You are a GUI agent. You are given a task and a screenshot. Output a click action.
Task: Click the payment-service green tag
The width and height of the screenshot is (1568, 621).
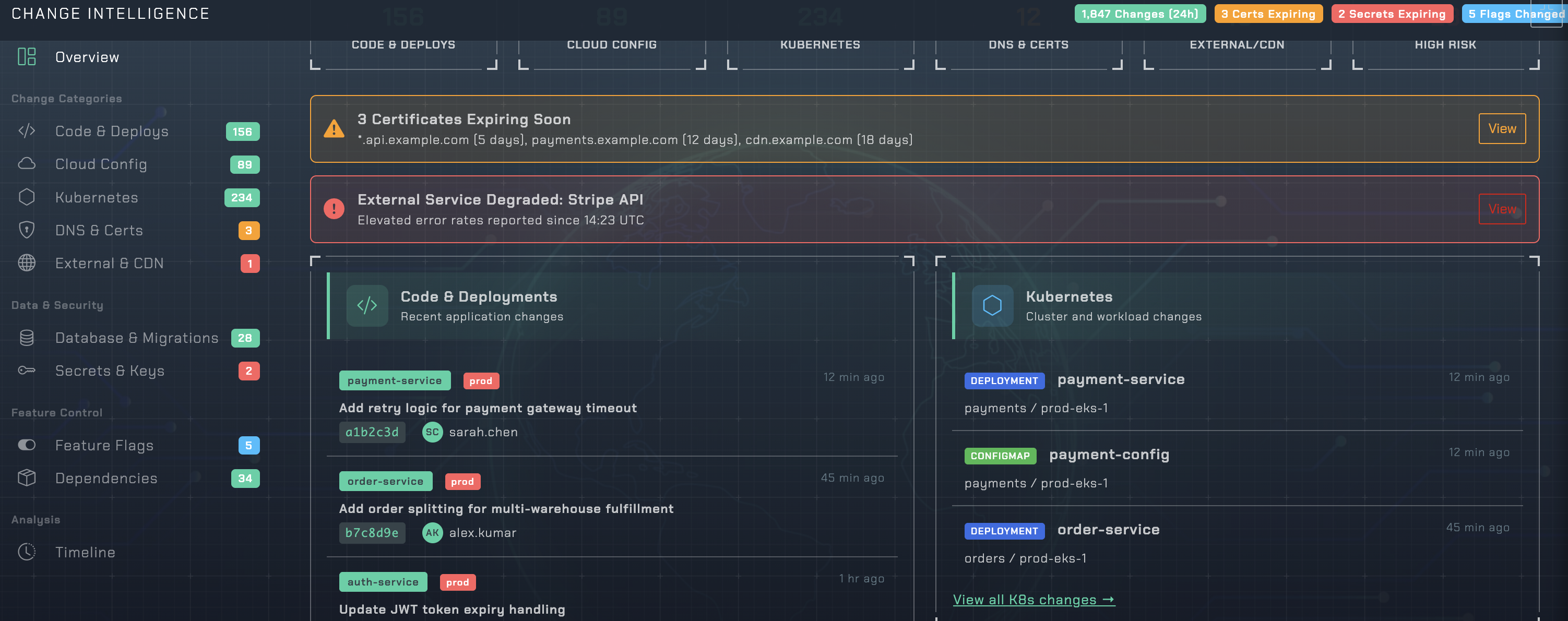point(395,380)
